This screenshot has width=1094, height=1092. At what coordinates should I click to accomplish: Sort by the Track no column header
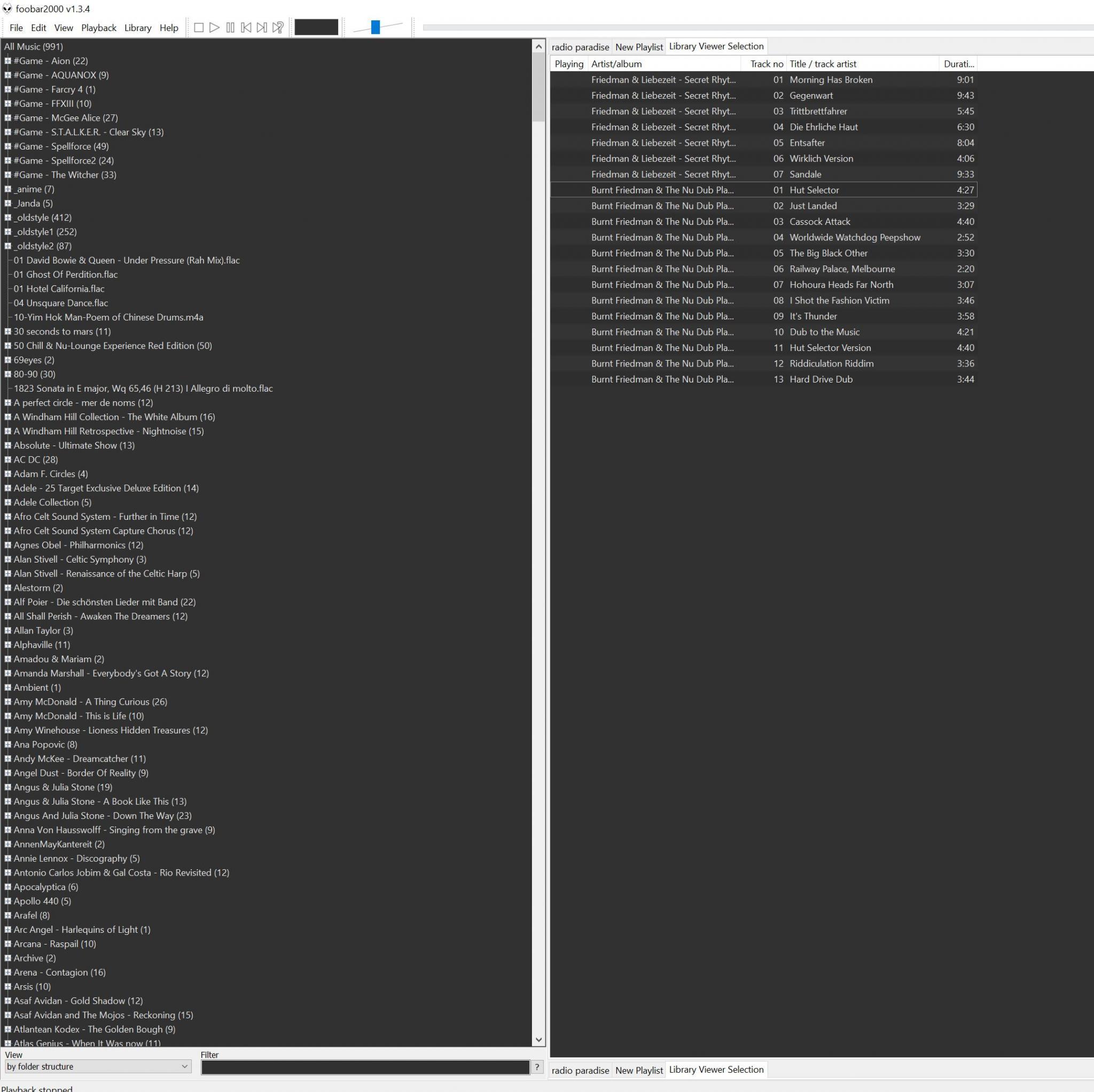pos(765,64)
